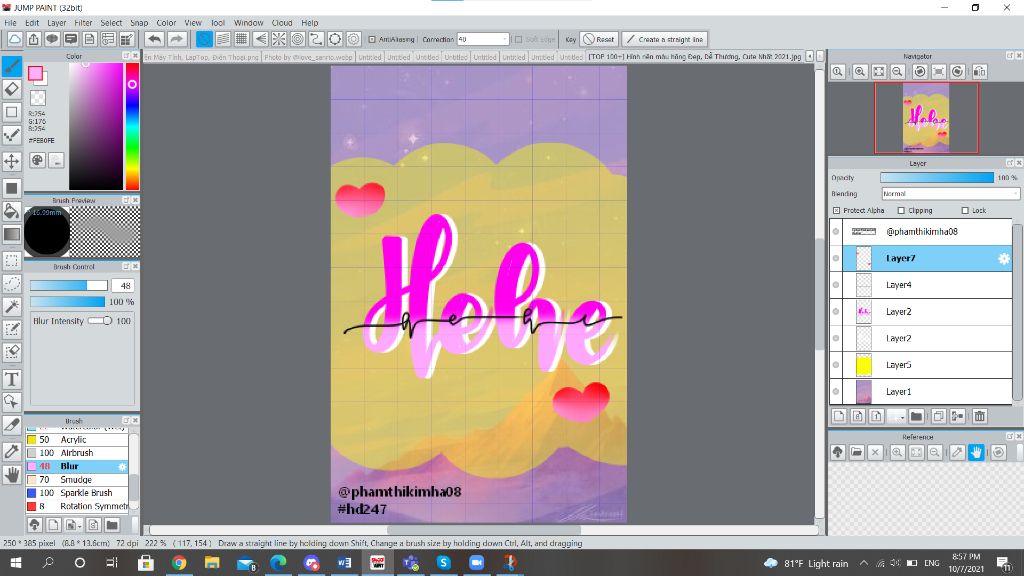Toggle the Lock checkbox
Image resolution: width=1024 pixels, height=576 pixels.
[965, 210]
